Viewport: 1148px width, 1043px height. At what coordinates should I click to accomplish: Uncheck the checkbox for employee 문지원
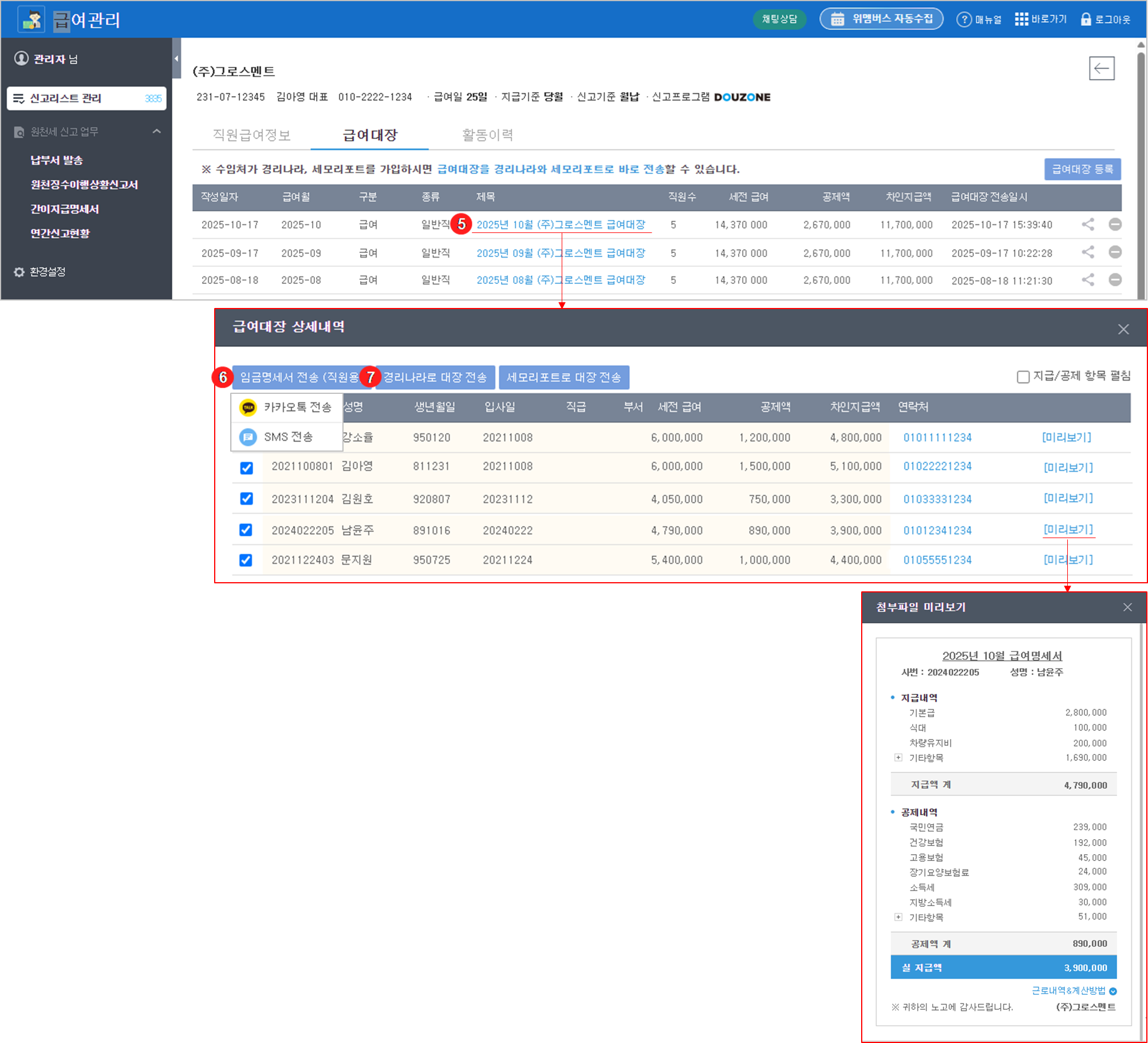(246, 560)
